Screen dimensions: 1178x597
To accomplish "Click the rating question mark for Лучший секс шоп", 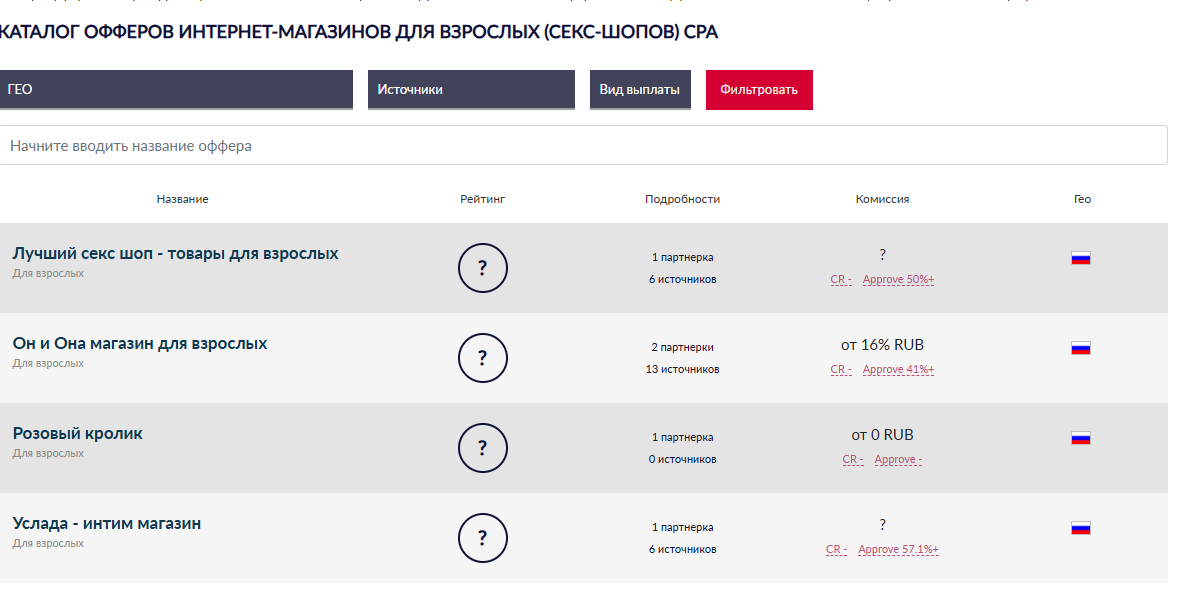I will (x=482, y=267).
